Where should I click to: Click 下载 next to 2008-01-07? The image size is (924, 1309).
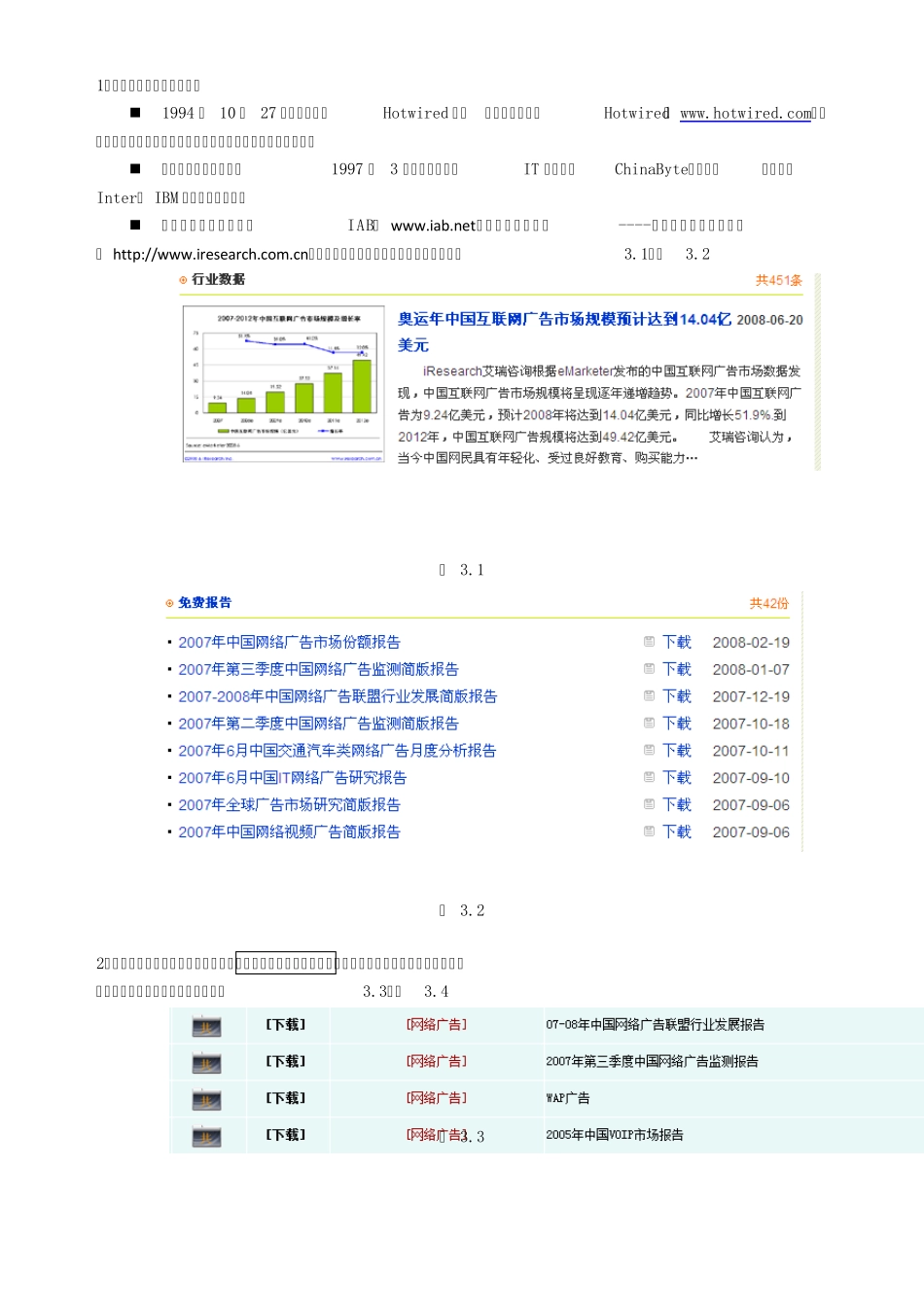pyautogui.click(x=677, y=670)
